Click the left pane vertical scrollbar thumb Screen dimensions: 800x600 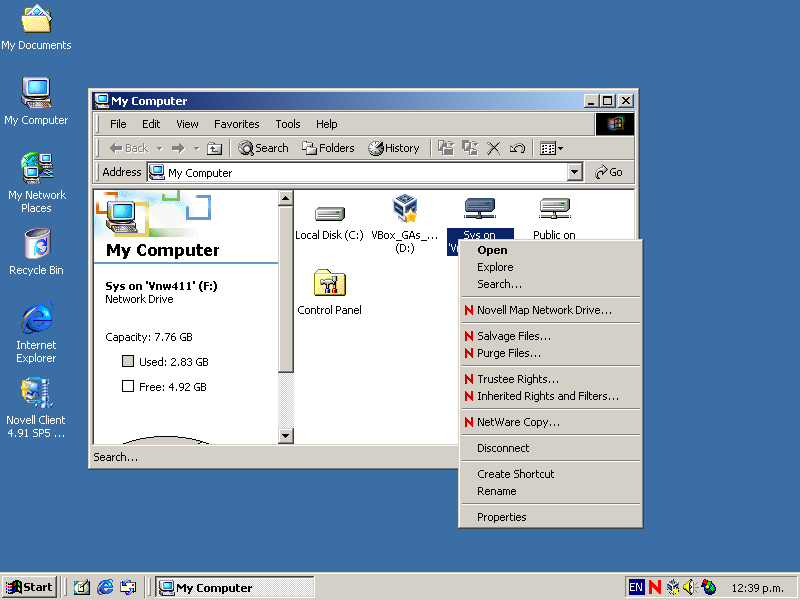tap(286, 289)
